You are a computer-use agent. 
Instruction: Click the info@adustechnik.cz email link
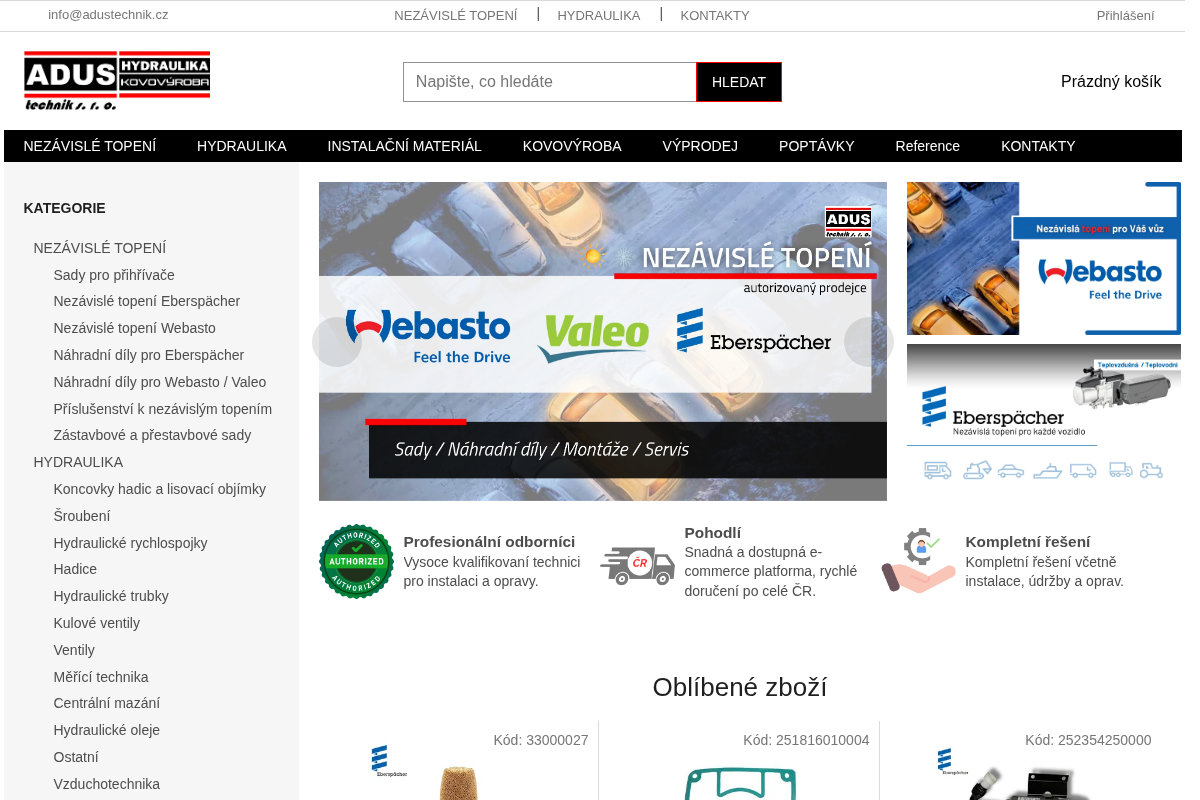coord(108,15)
